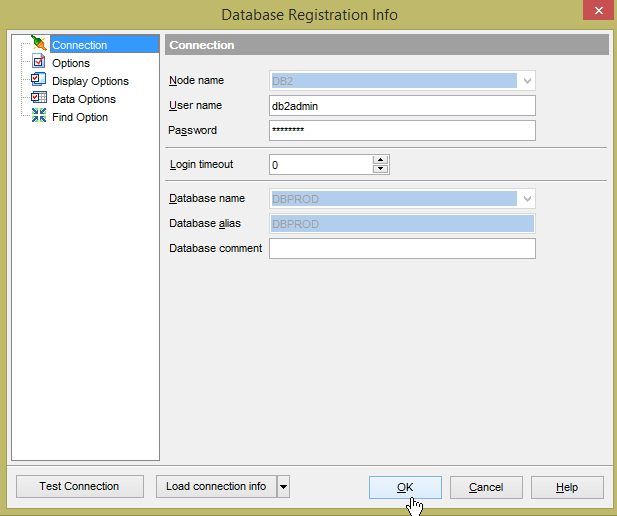Increase Login timeout with up arrow
Viewport: 617px width, 516px height.
(380, 159)
